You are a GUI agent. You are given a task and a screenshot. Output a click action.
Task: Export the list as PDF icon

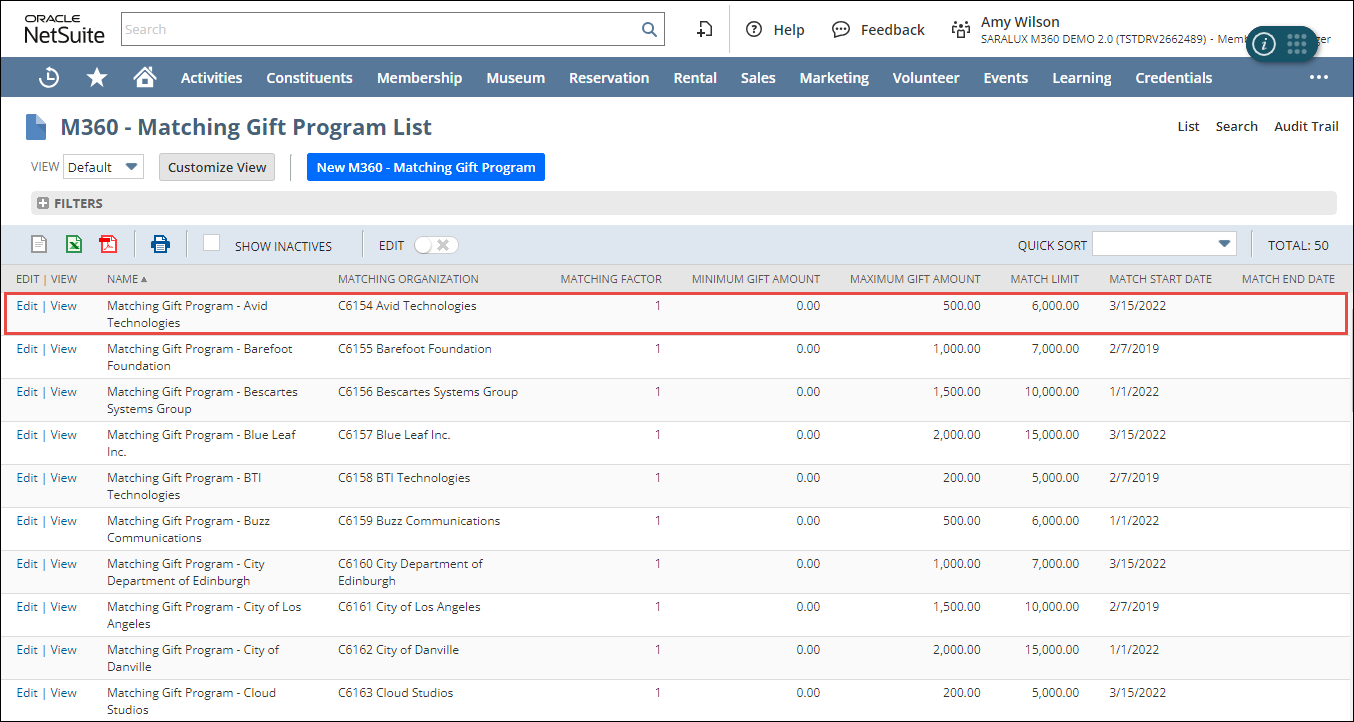(108, 244)
